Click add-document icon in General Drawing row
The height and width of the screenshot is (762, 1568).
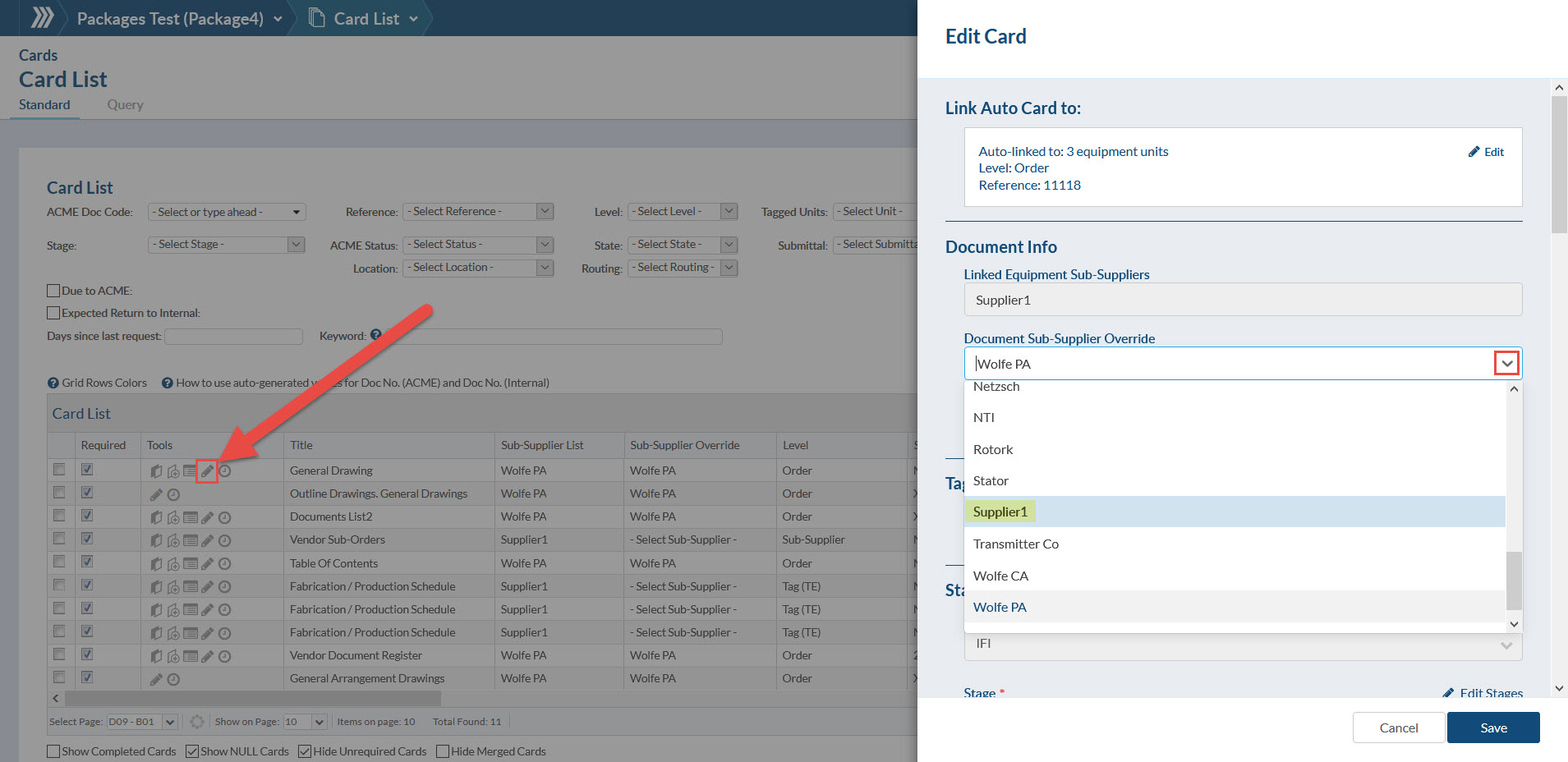tap(173, 471)
